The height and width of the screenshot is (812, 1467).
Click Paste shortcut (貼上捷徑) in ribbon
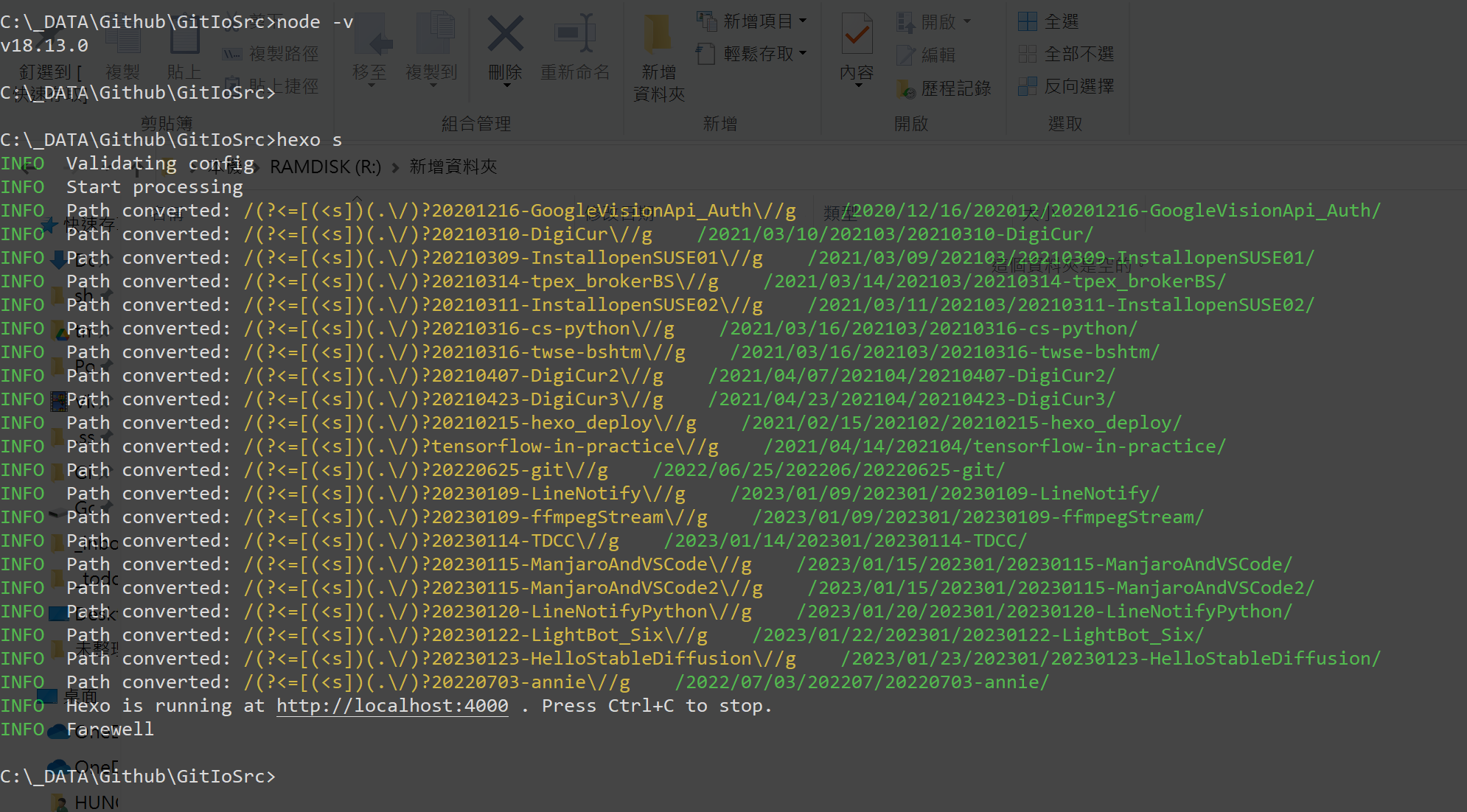(x=271, y=86)
